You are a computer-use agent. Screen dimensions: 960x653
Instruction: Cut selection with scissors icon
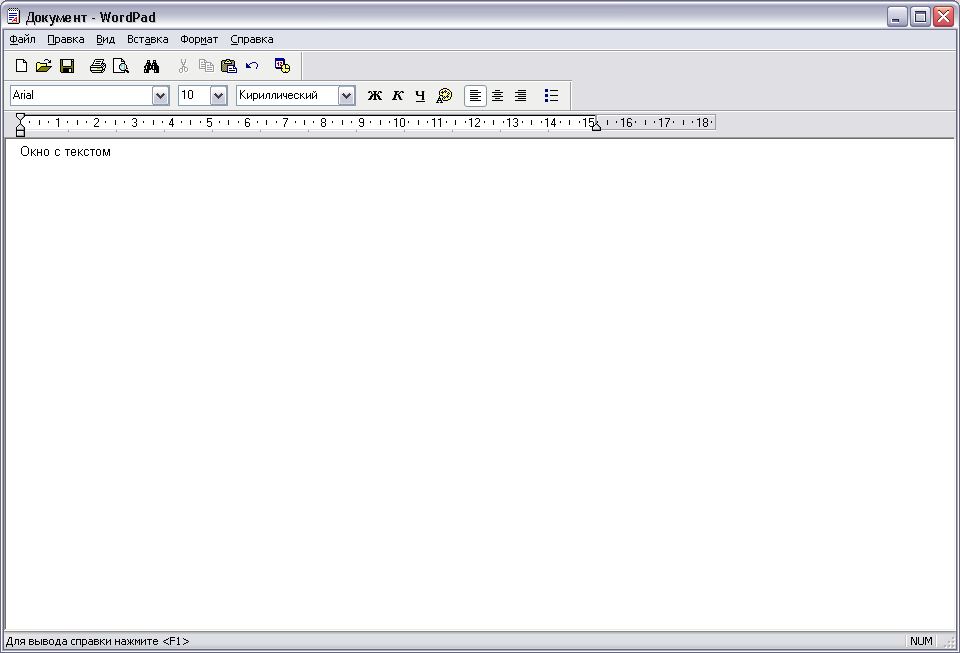click(x=183, y=66)
